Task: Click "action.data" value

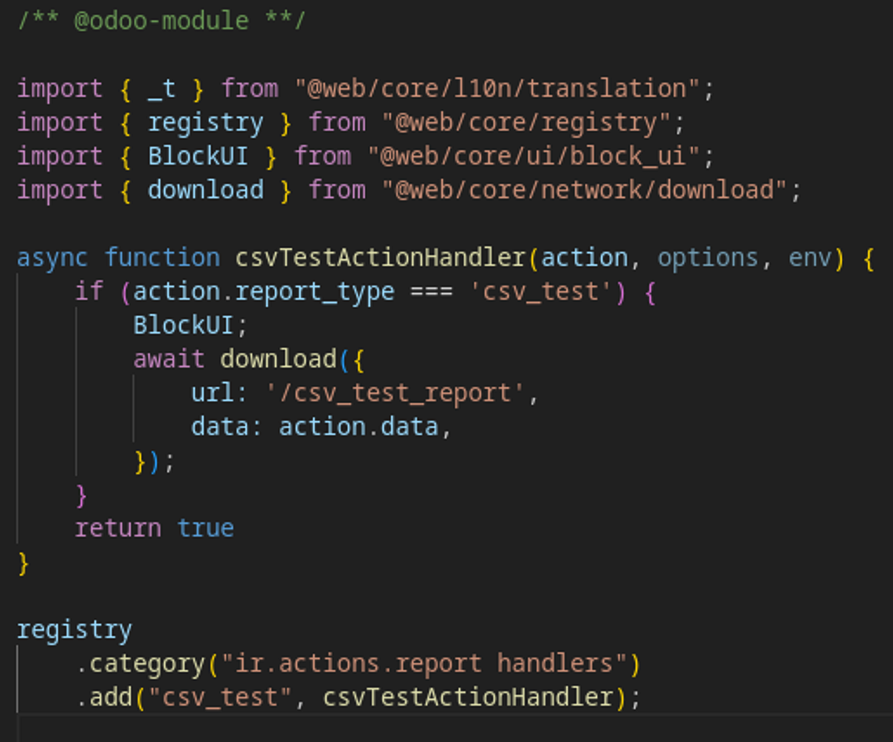Action: pos(358,427)
